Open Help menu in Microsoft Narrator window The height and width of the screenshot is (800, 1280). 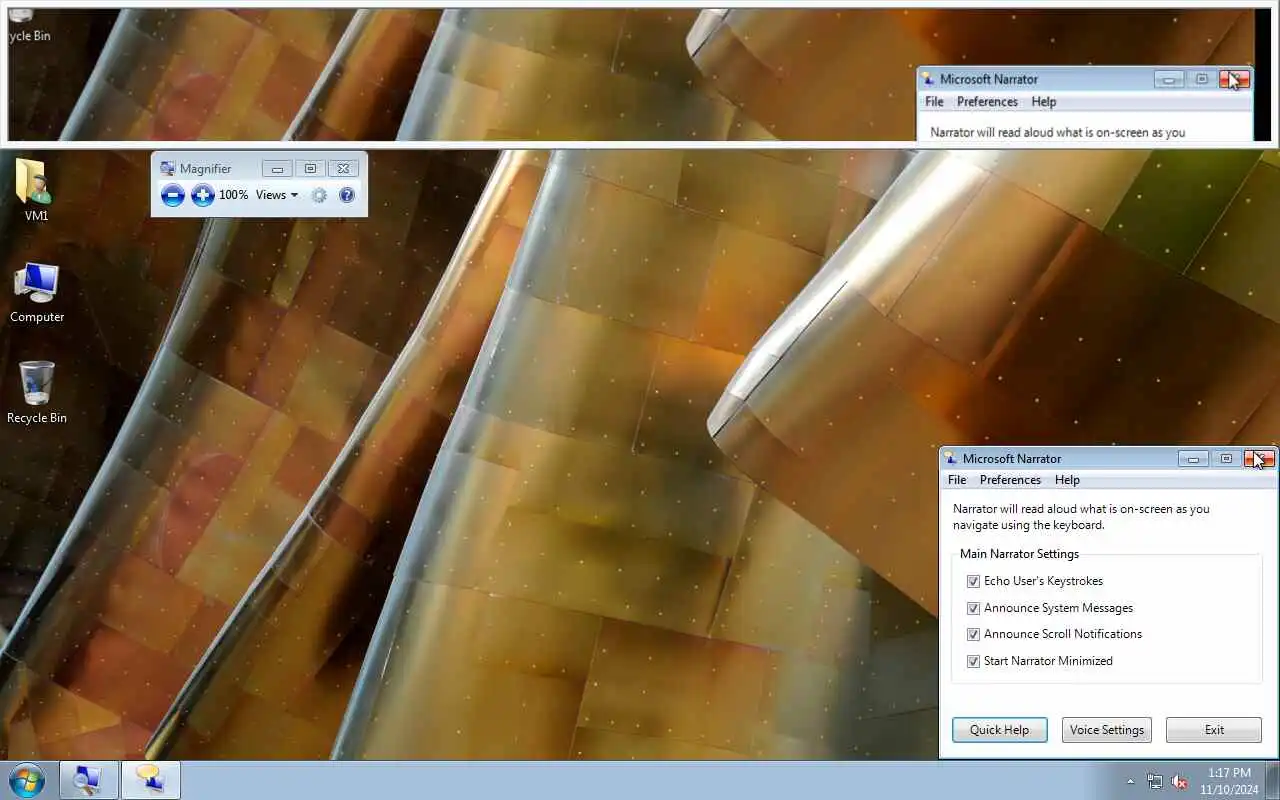pos(1067,480)
